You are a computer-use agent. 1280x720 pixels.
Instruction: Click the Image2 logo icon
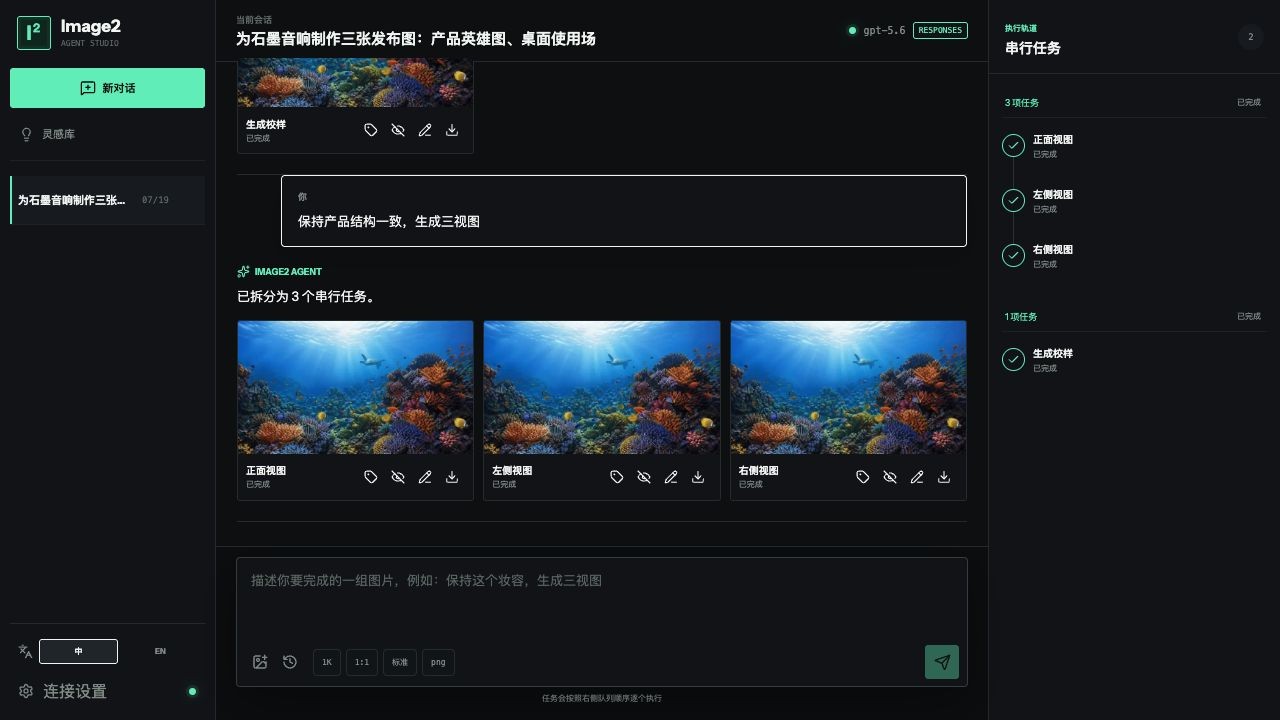point(34,33)
